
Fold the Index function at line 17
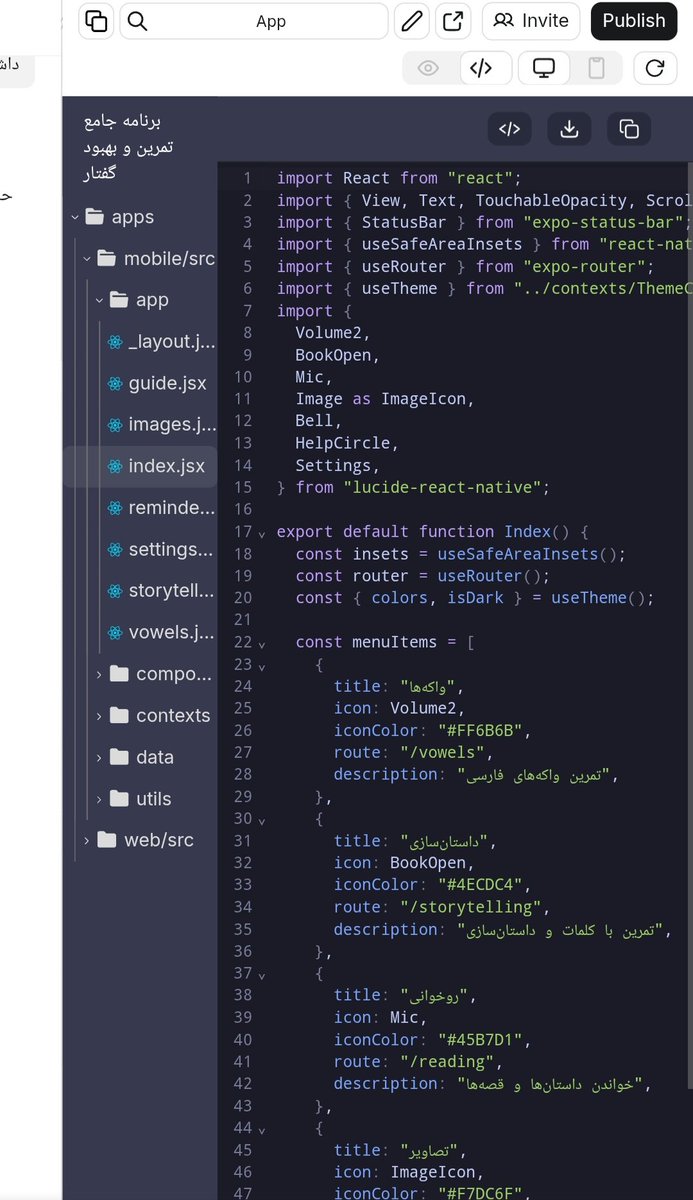[x=262, y=533]
